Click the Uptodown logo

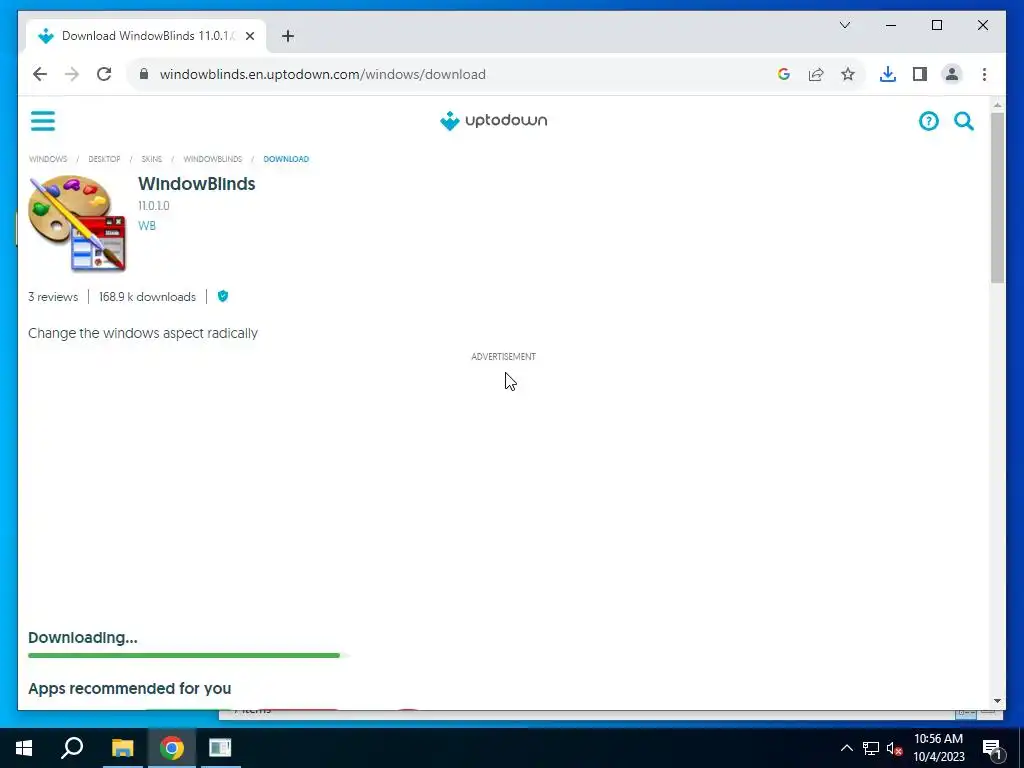pyautogui.click(x=493, y=121)
